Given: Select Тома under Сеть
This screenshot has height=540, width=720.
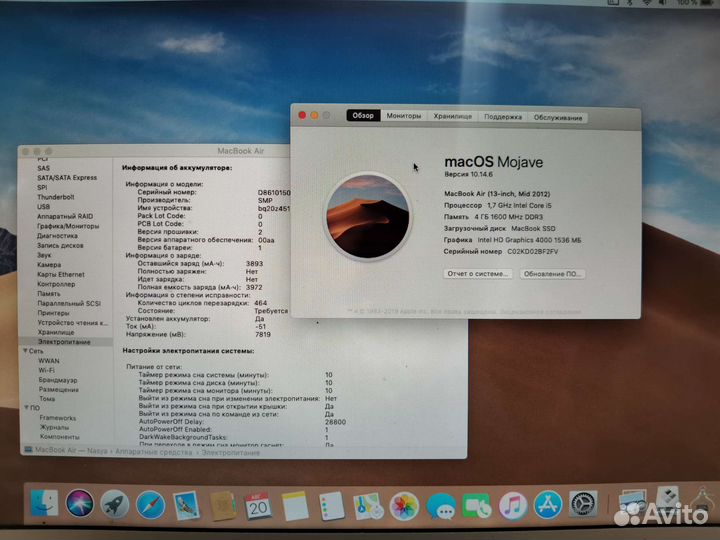Looking at the screenshot, I should pos(47,399).
